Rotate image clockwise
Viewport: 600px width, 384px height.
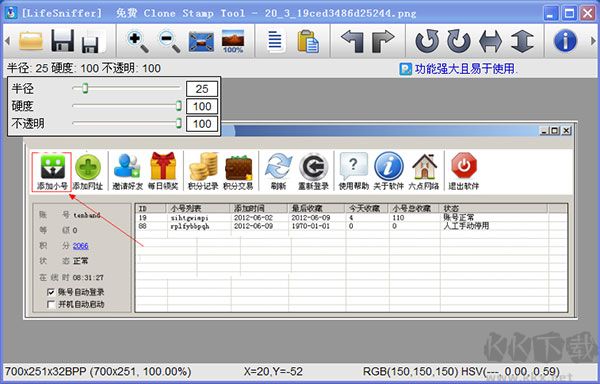click(x=458, y=41)
